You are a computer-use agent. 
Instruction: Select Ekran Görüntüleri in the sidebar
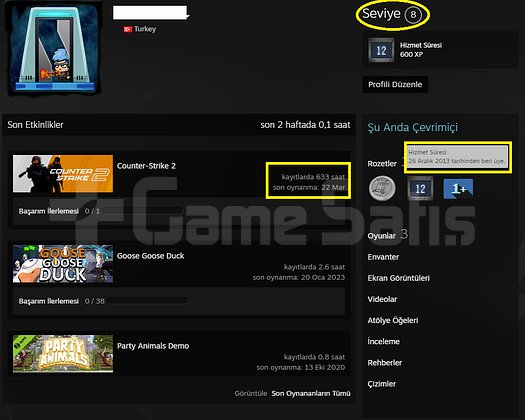398,278
